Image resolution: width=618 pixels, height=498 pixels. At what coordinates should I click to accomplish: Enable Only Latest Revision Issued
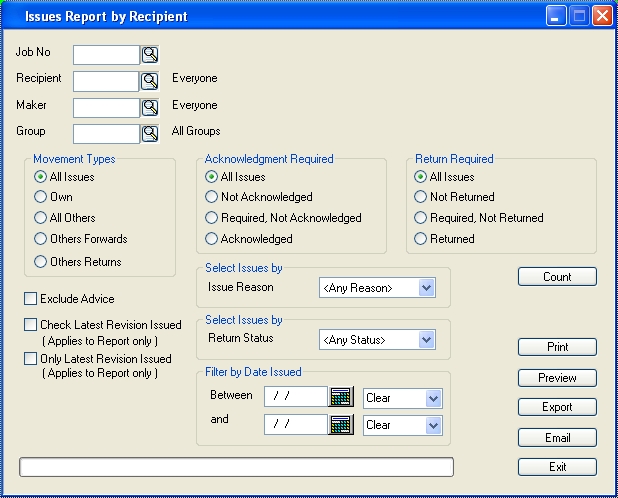click(30, 359)
